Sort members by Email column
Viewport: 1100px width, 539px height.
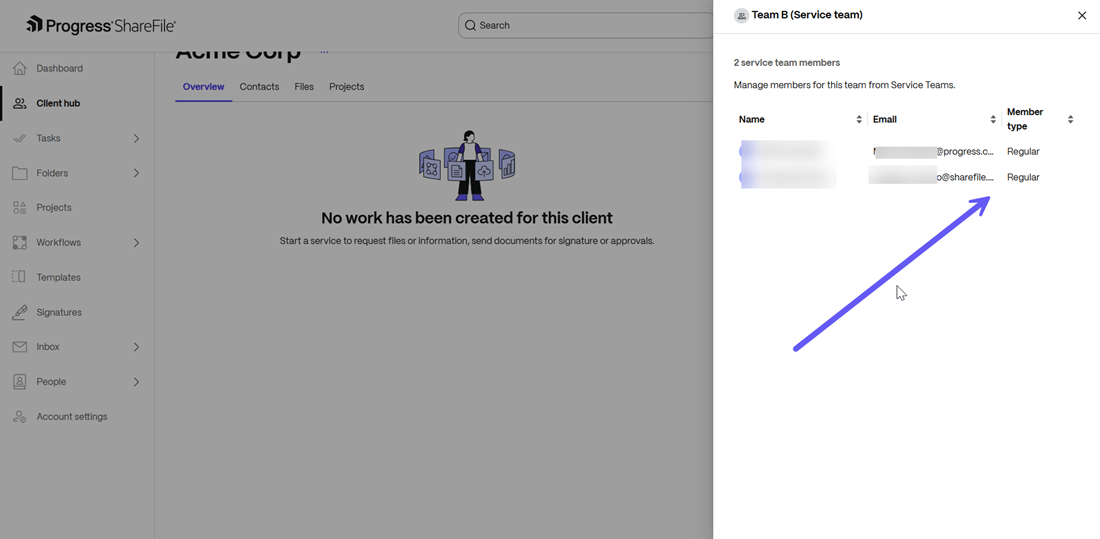point(993,120)
